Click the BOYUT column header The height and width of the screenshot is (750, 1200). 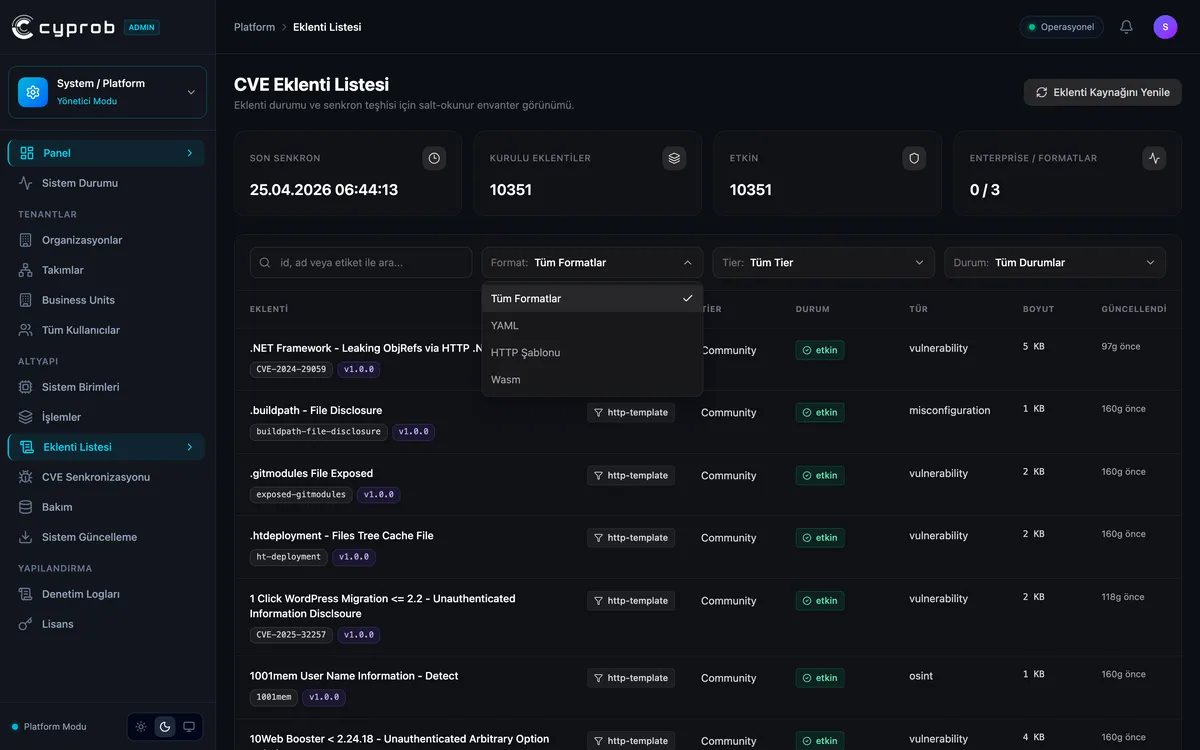(x=1038, y=309)
